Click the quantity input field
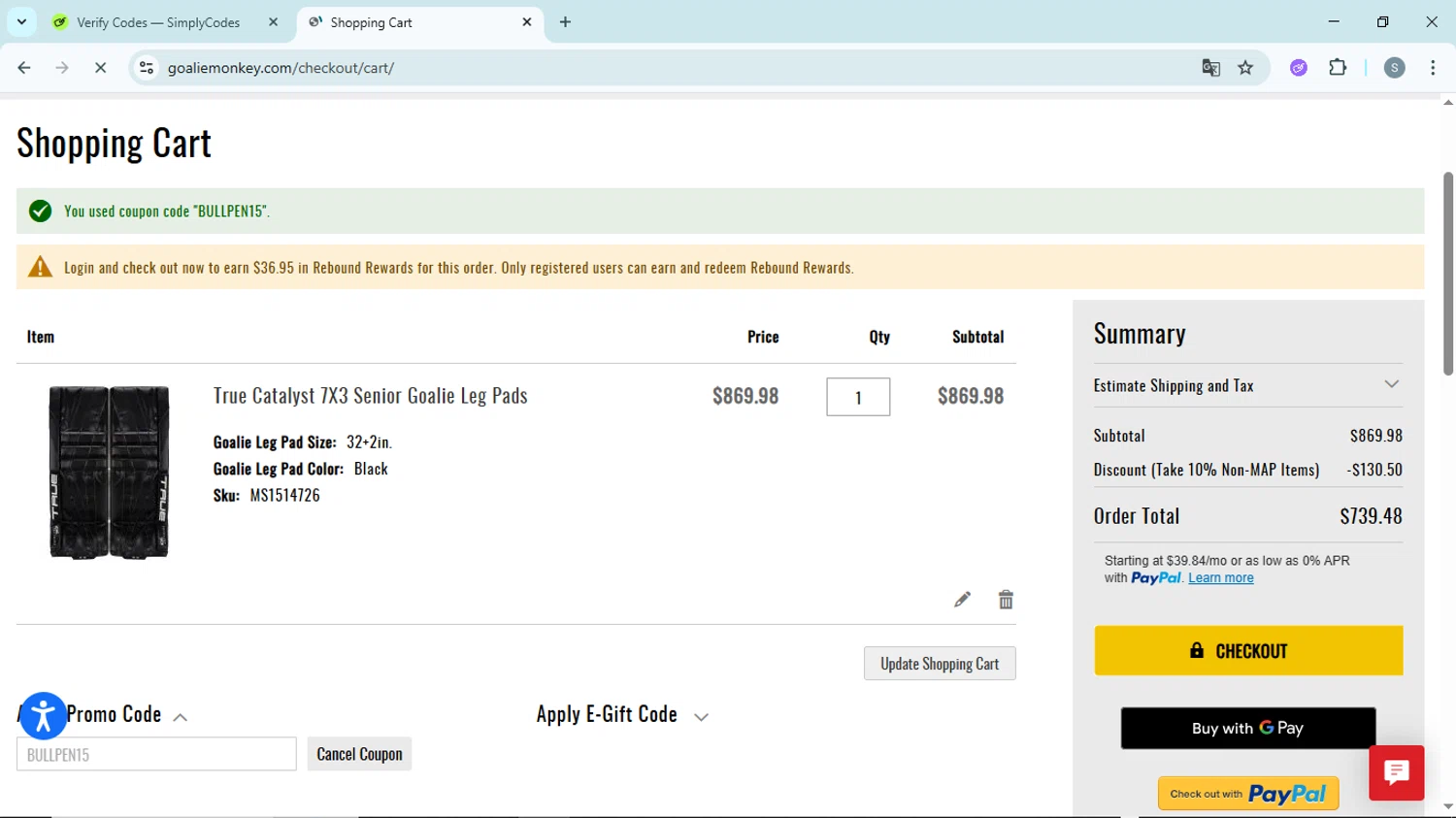This screenshot has width=1456, height=818. pos(858,397)
